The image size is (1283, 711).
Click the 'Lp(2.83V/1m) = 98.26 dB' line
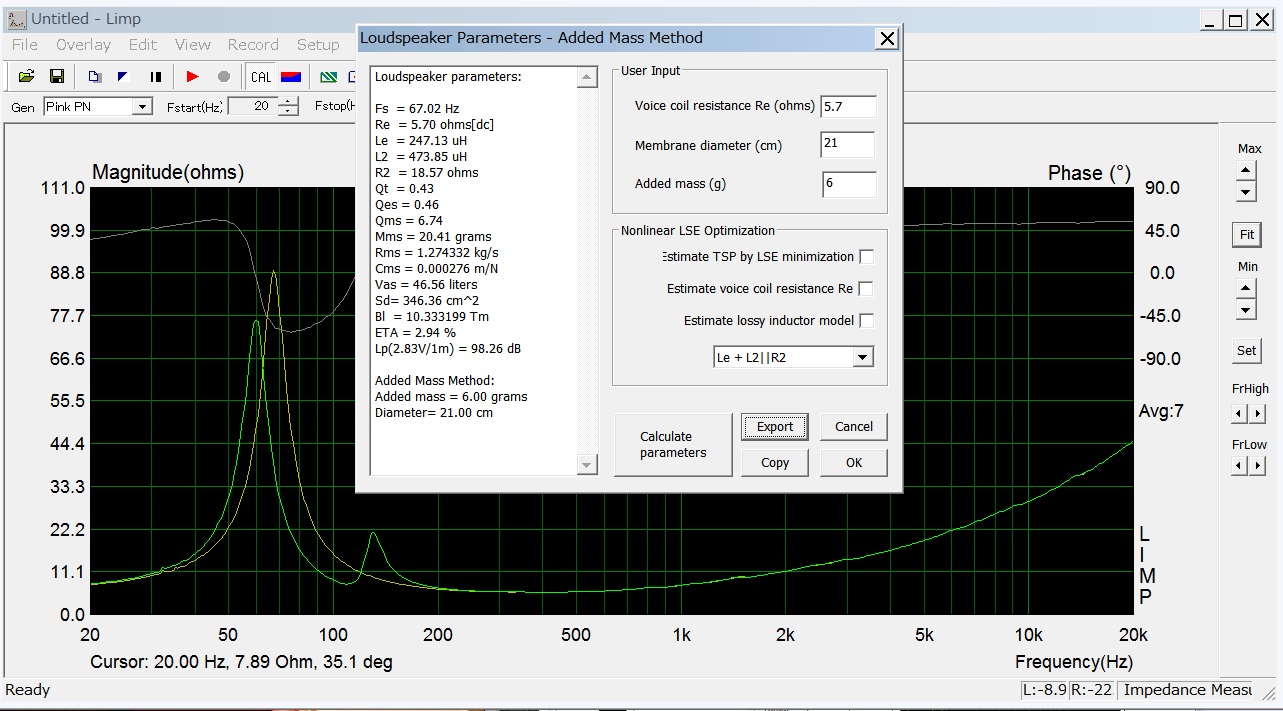coord(448,348)
